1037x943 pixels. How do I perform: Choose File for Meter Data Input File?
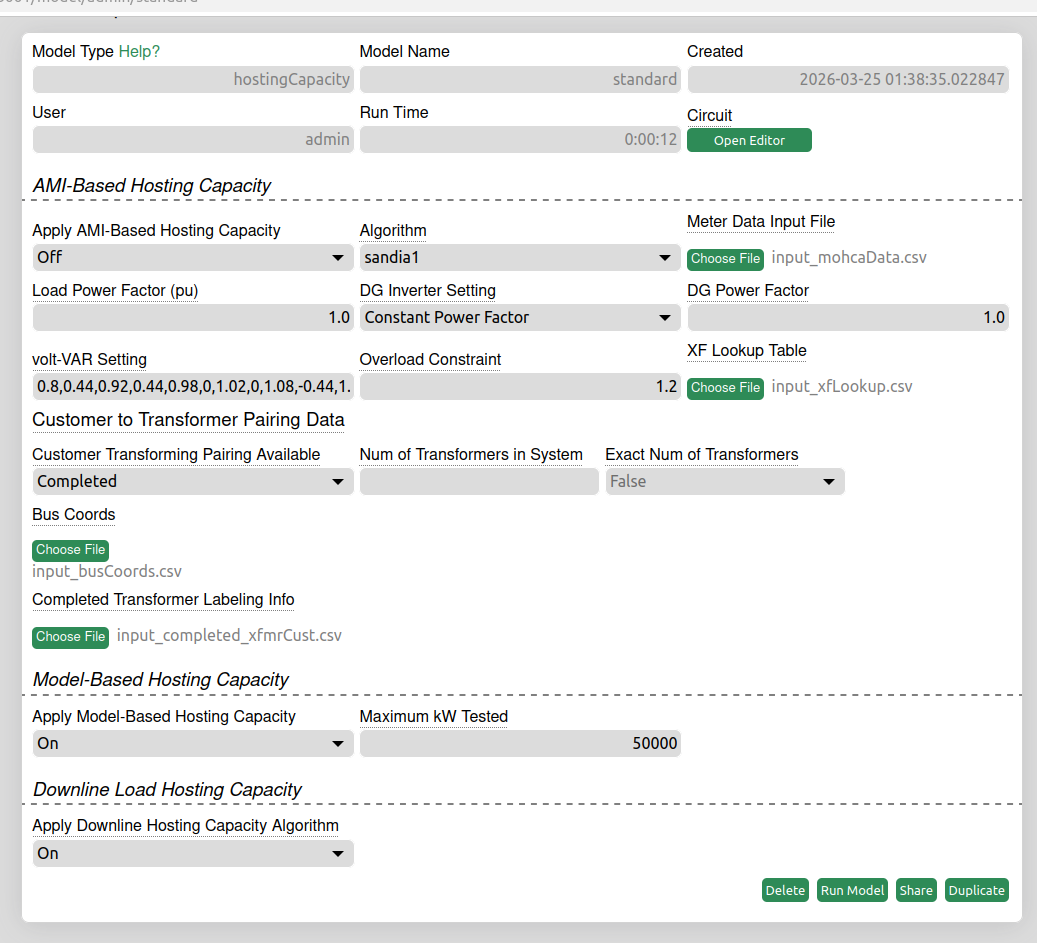(726, 259)
